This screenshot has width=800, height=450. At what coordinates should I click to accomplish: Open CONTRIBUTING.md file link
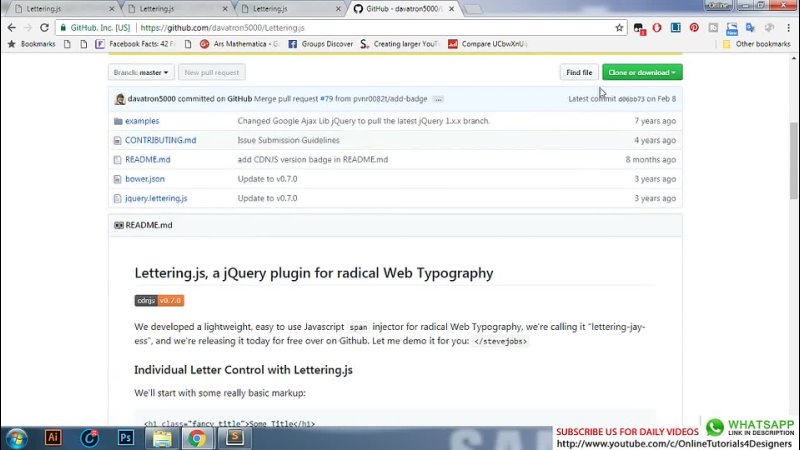(161, 140)
